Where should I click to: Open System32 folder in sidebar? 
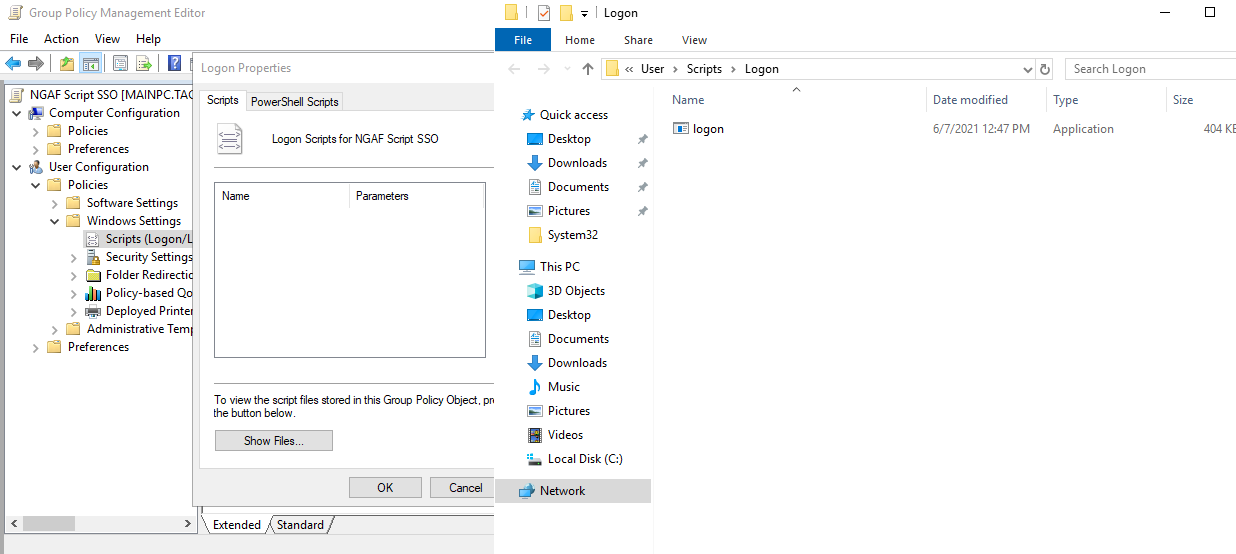[573, 235]
